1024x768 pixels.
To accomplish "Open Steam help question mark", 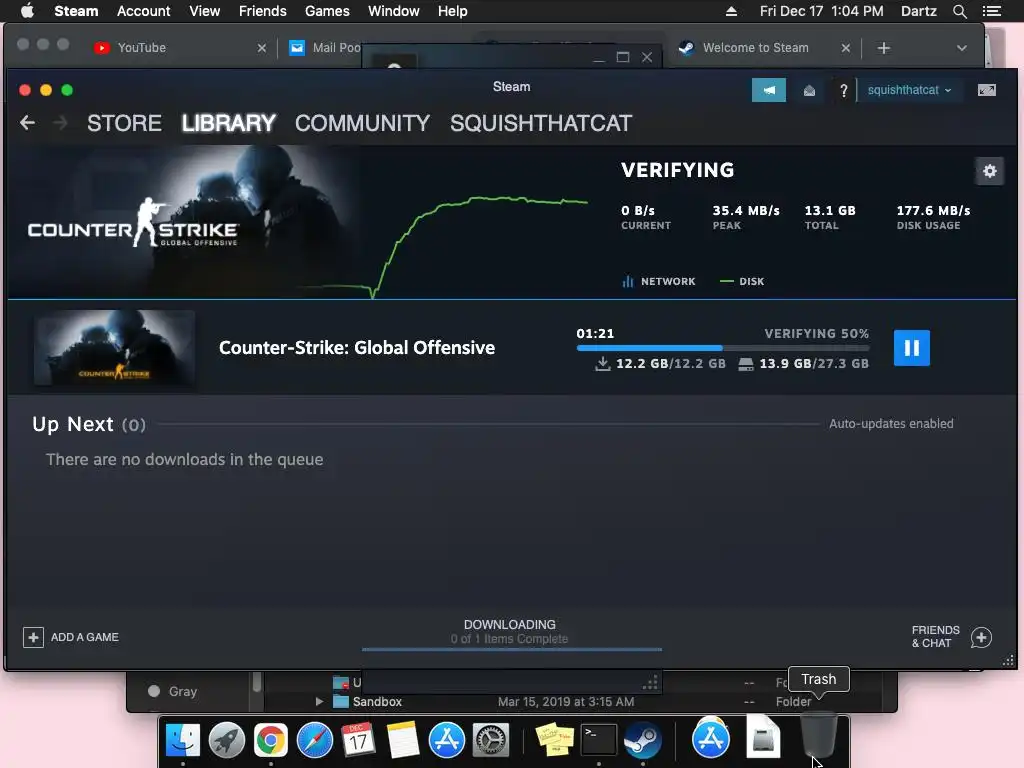I will coord(843,90).
